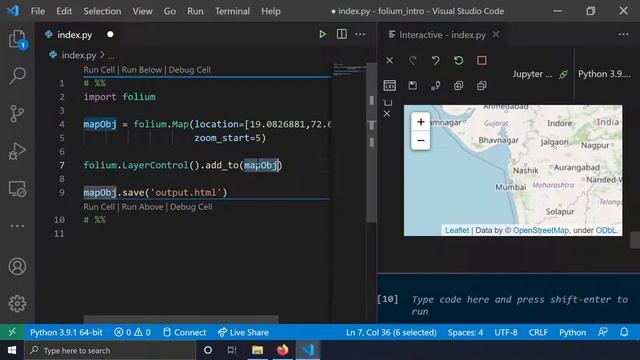Collapse all cells in Interactive window
This screenshot has width=640, height=360.
point(482,85)
